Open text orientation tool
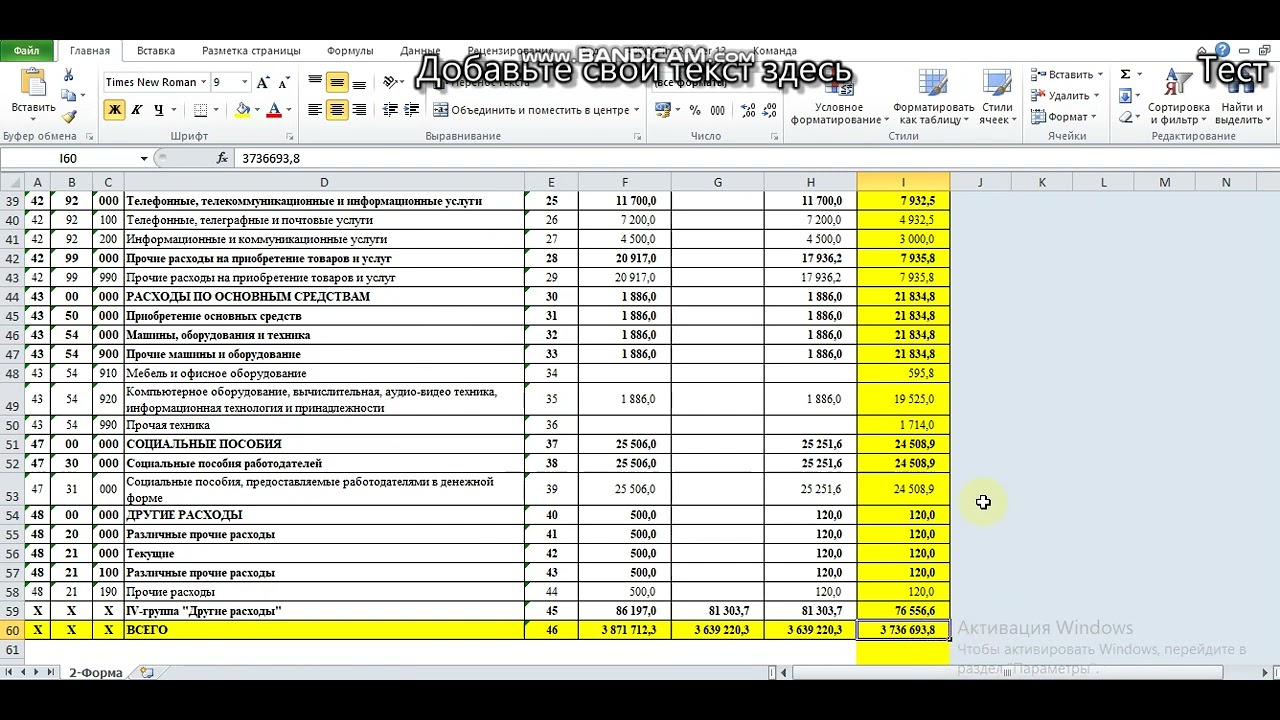The image size is (1280, 720). tap(392, 82)
